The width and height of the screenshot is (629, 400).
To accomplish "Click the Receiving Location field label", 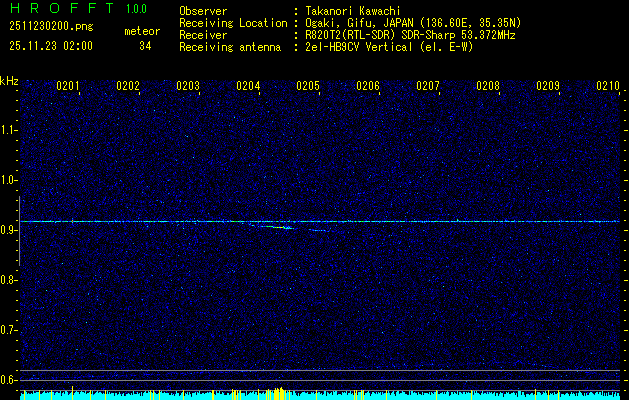I will (233, 23).
